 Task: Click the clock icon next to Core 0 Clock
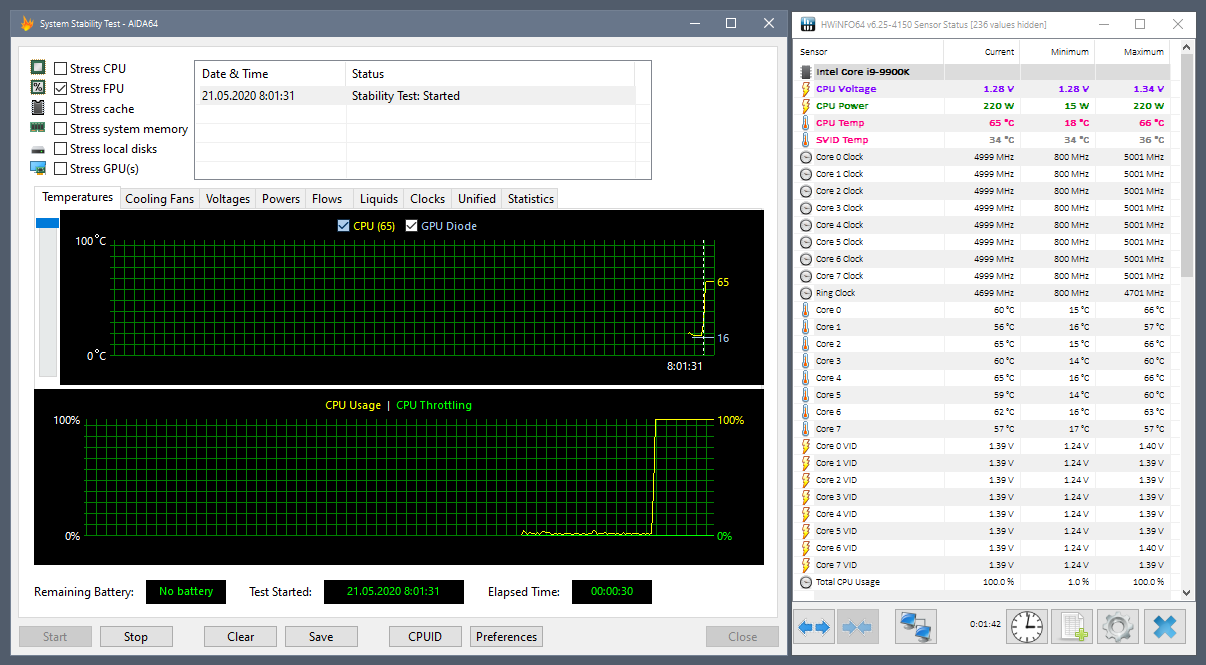(806, 157)
